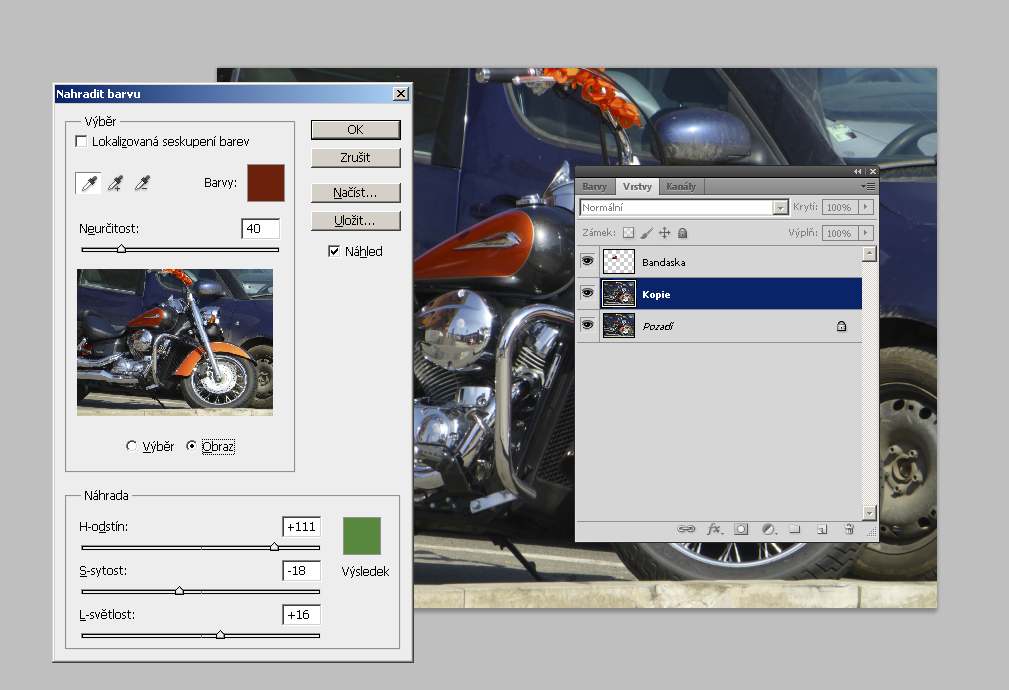Click the lock all padlock icon
This screenshot has height=690, width=1009.
click(x=682, y=233)
